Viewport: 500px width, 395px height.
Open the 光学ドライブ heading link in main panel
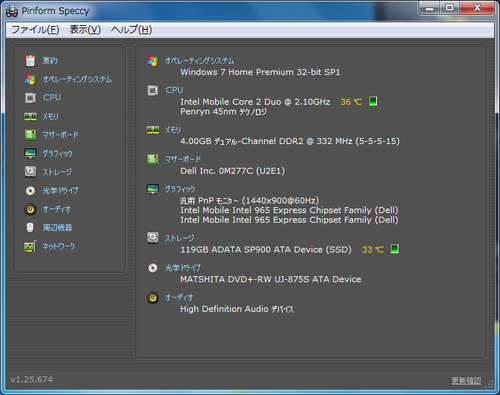pos(183,268)
